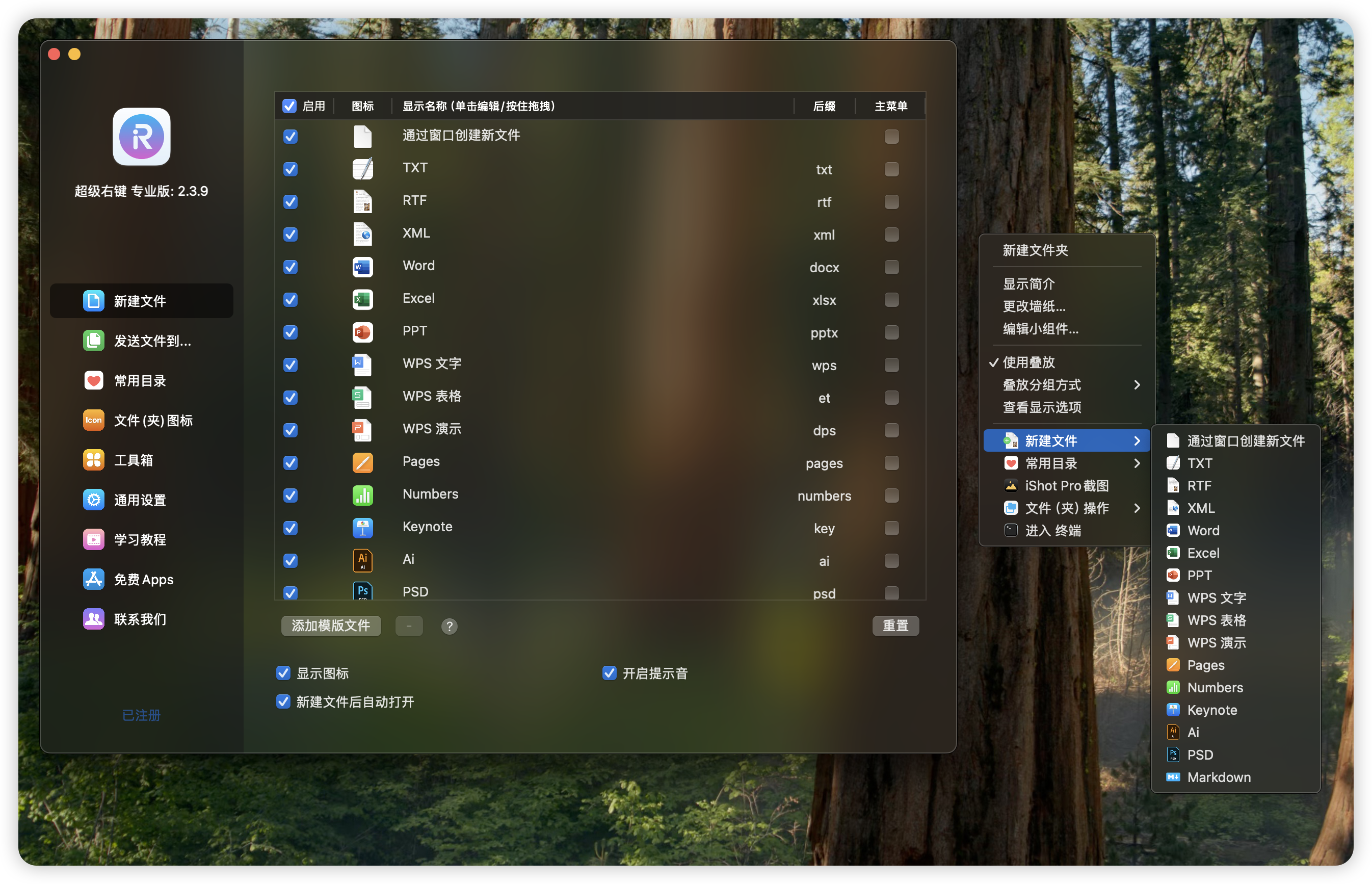The image size is (1372, 884).
Task: Uncheck 新建文件后自动打开 option
Action: tap(283, 701)
